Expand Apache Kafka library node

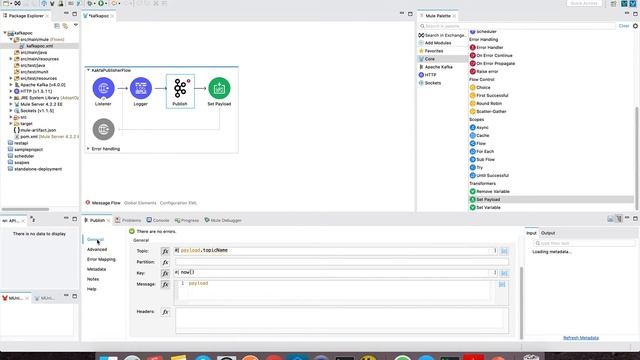(11, 85)
